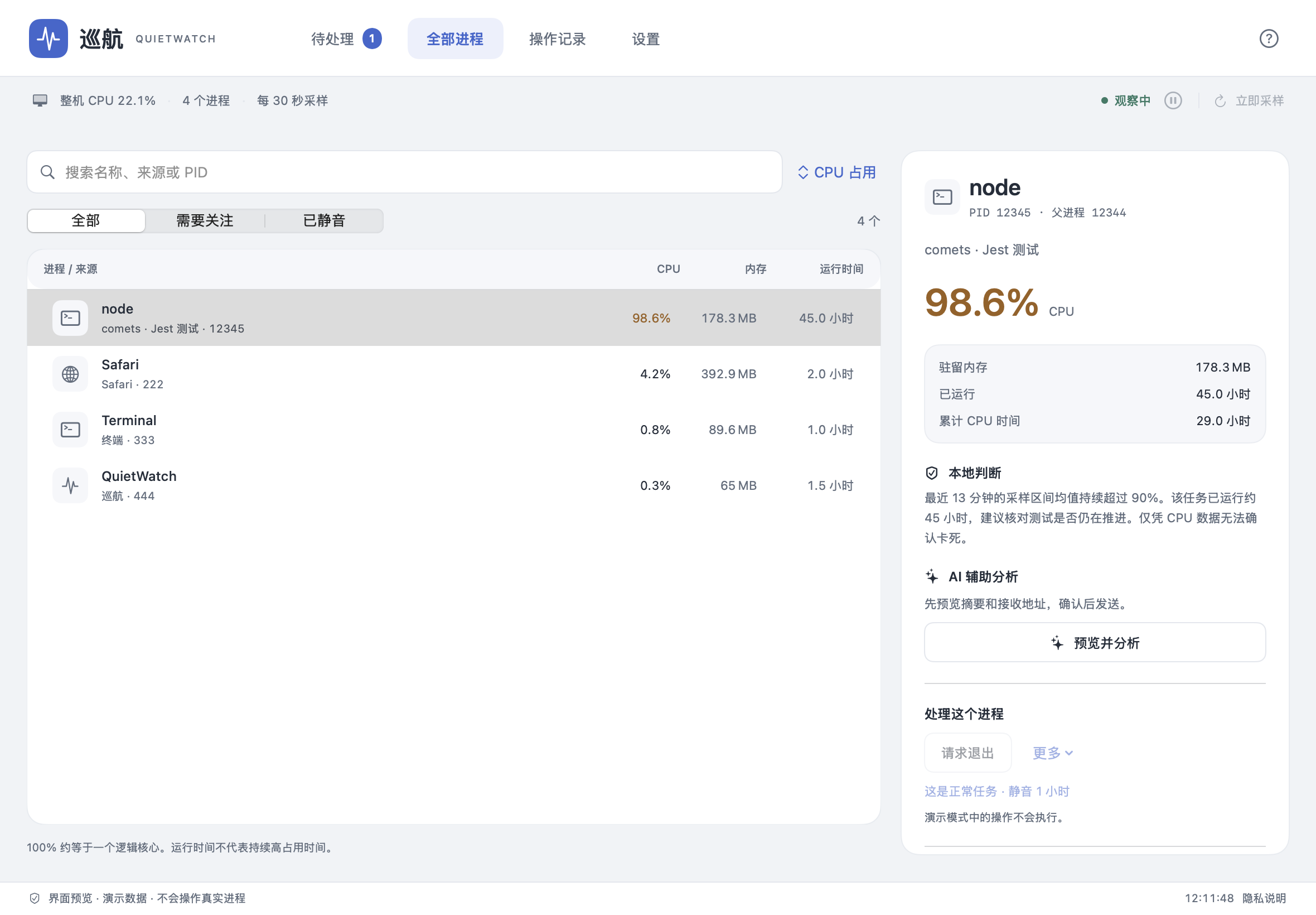The image size is (1316, 915).
Task: Expand the 更多 actions menu
Action: tap(1052, 753)
